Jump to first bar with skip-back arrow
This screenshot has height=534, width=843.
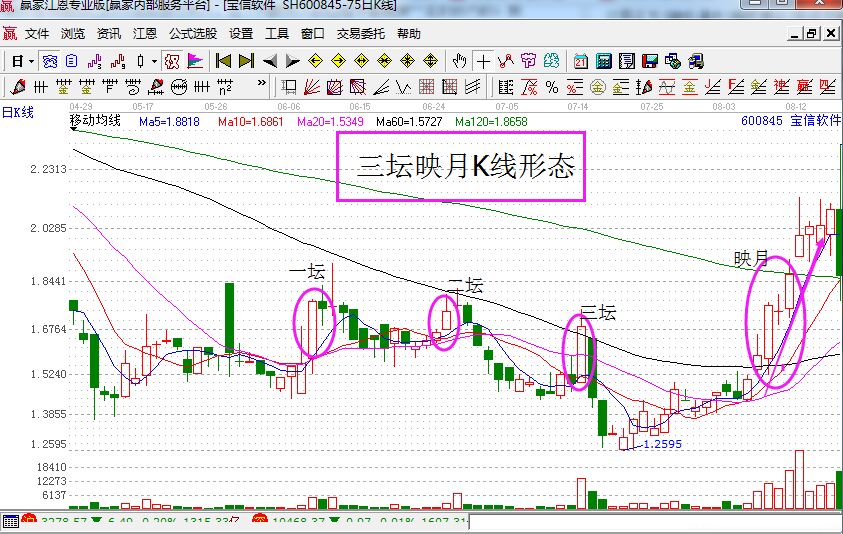(x=224, y=61)
